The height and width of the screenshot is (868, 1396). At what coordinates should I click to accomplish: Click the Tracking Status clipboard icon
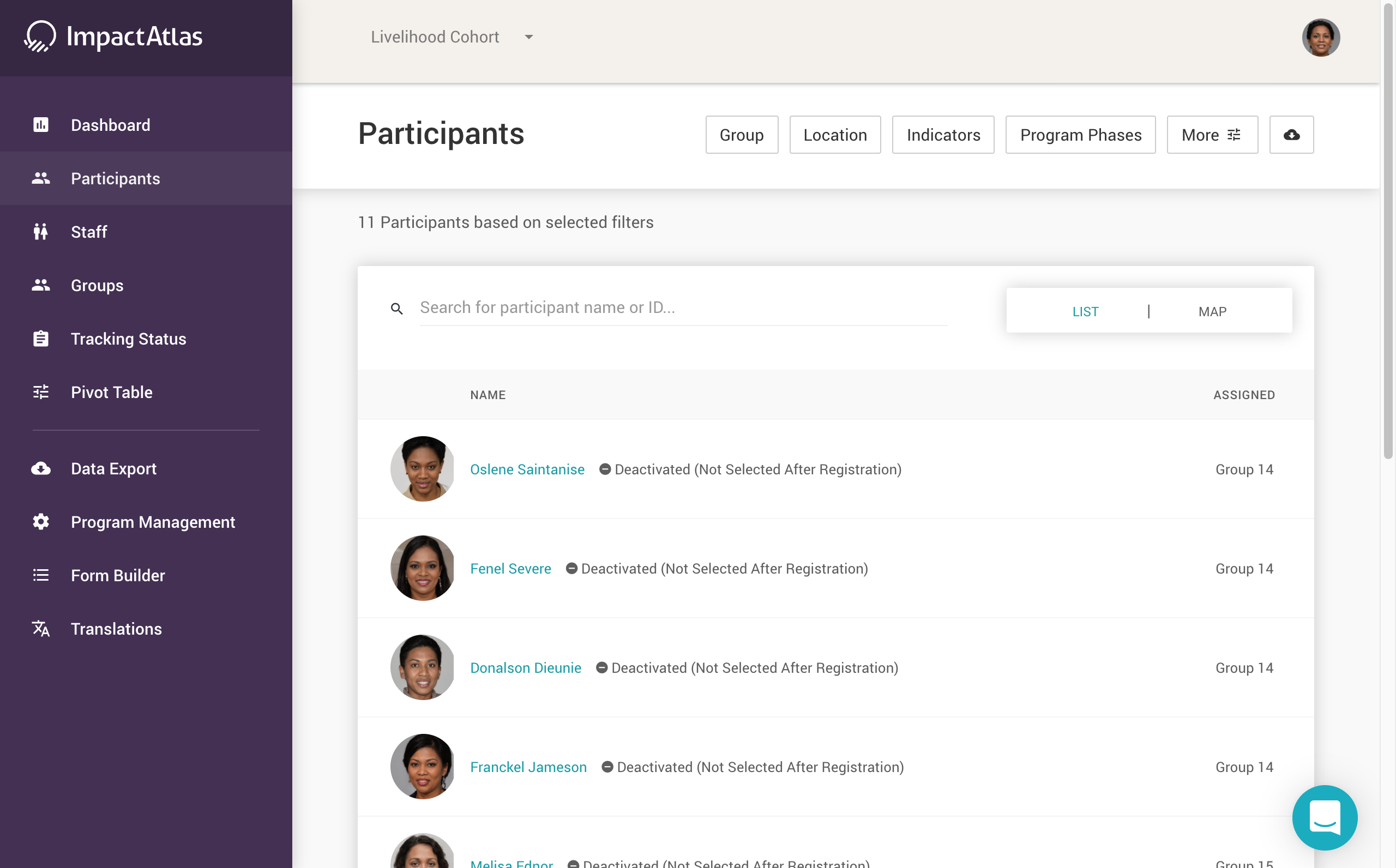click(41, 339)
